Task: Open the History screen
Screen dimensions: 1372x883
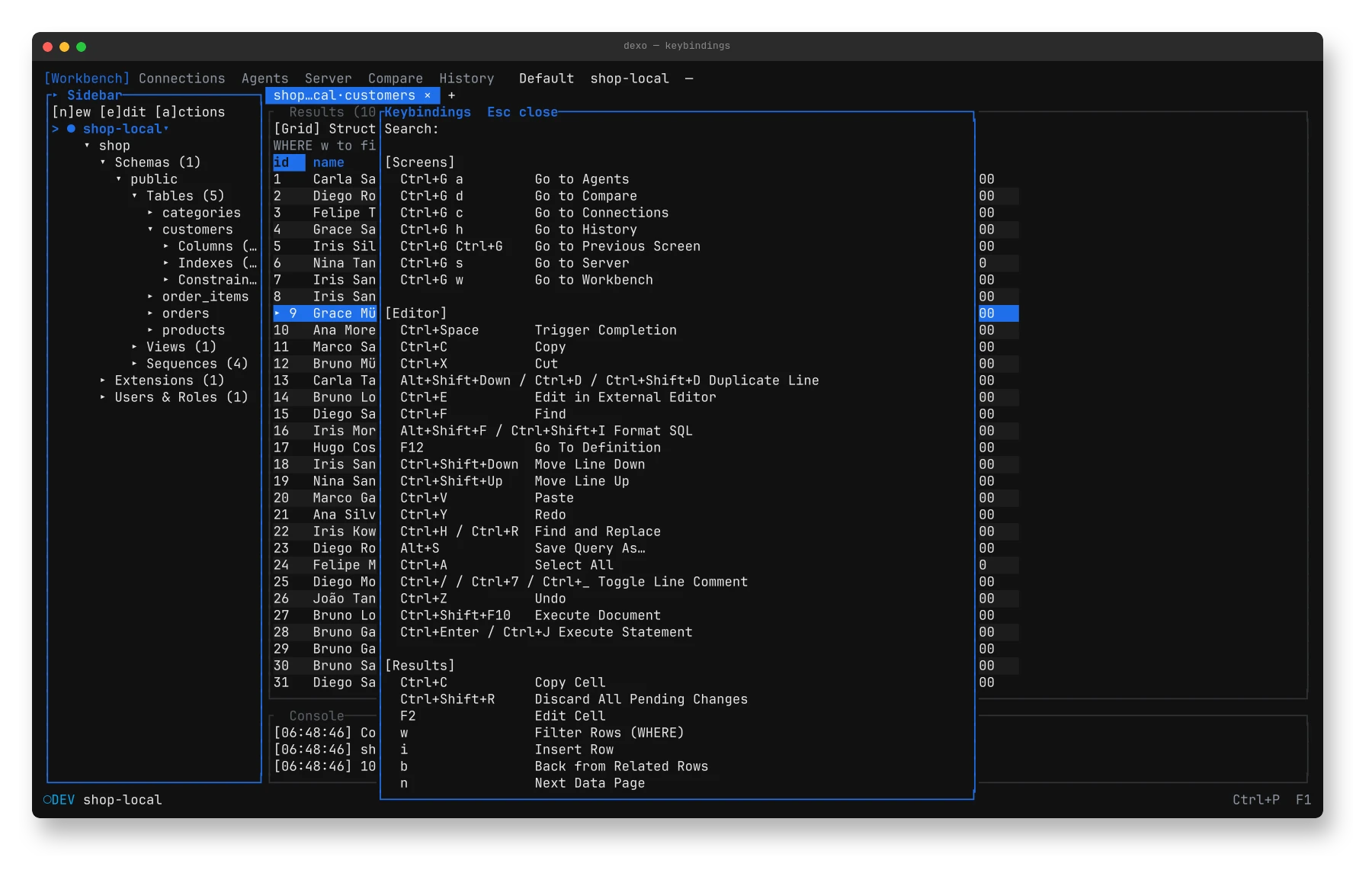Action: (x=466, y=79)
